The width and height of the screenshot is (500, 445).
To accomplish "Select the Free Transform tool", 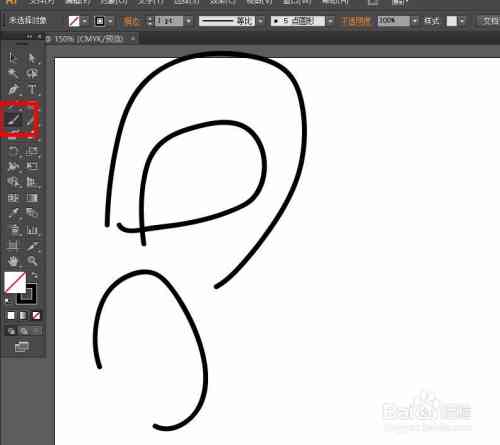I will (x=32, y=165).
